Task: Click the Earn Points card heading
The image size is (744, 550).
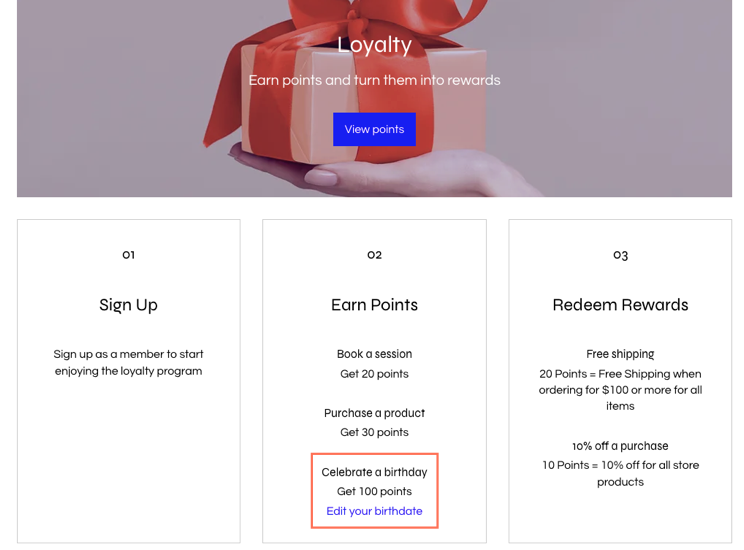Action: 374,305
